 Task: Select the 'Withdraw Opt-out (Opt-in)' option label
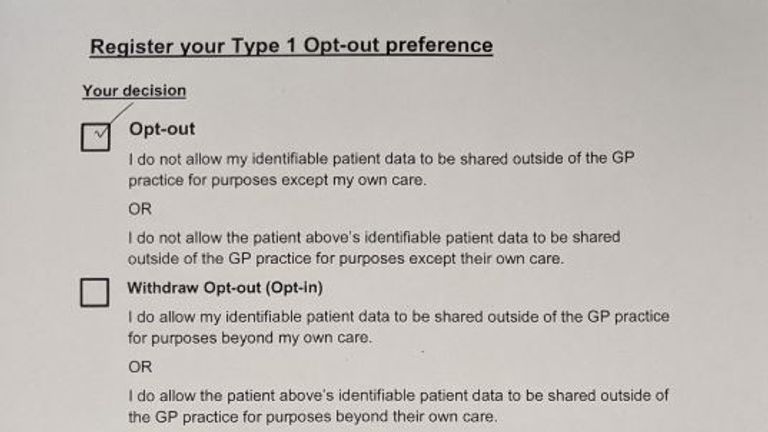[x=225, y=288]
